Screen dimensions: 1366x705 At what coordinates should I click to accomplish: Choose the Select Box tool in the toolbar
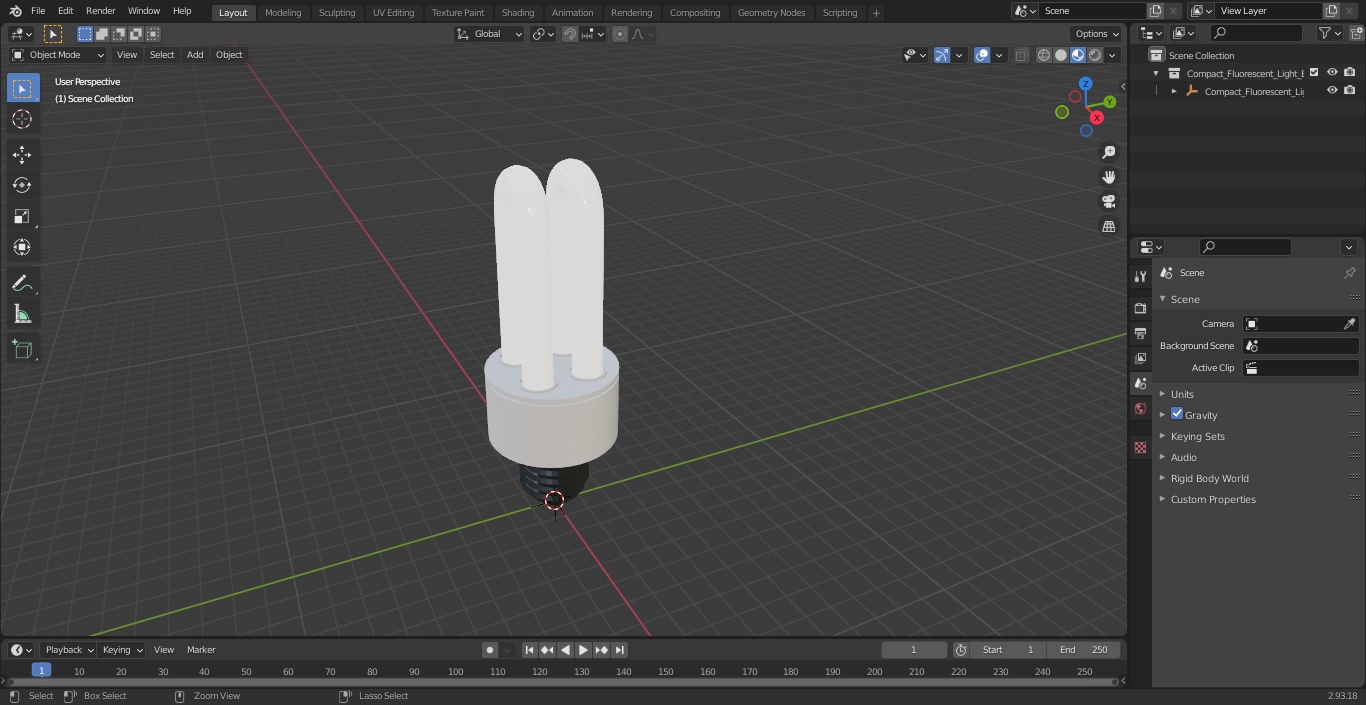tap(22, 88)
